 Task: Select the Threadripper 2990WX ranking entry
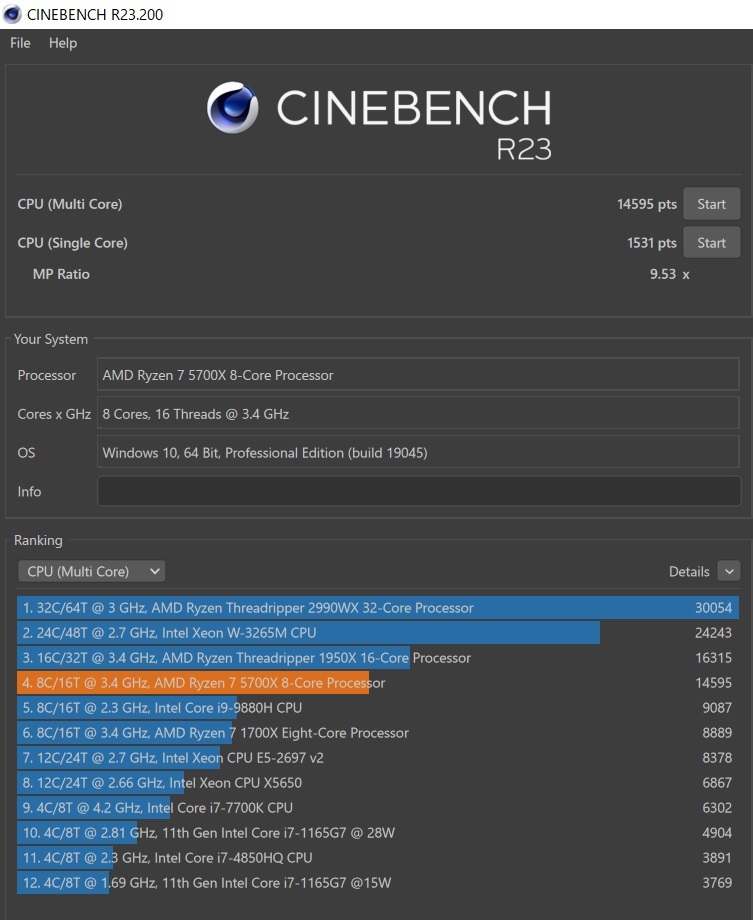377,608
